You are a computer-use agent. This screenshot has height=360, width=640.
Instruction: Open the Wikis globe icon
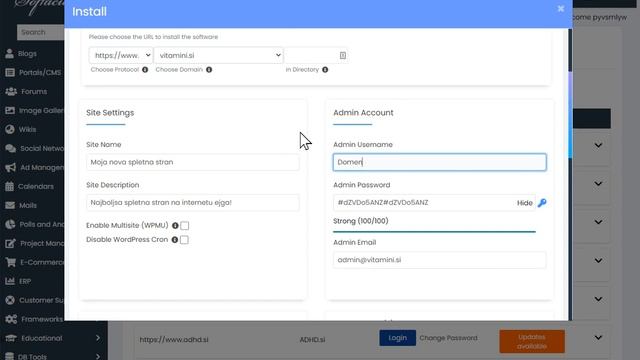pos(10,129)
